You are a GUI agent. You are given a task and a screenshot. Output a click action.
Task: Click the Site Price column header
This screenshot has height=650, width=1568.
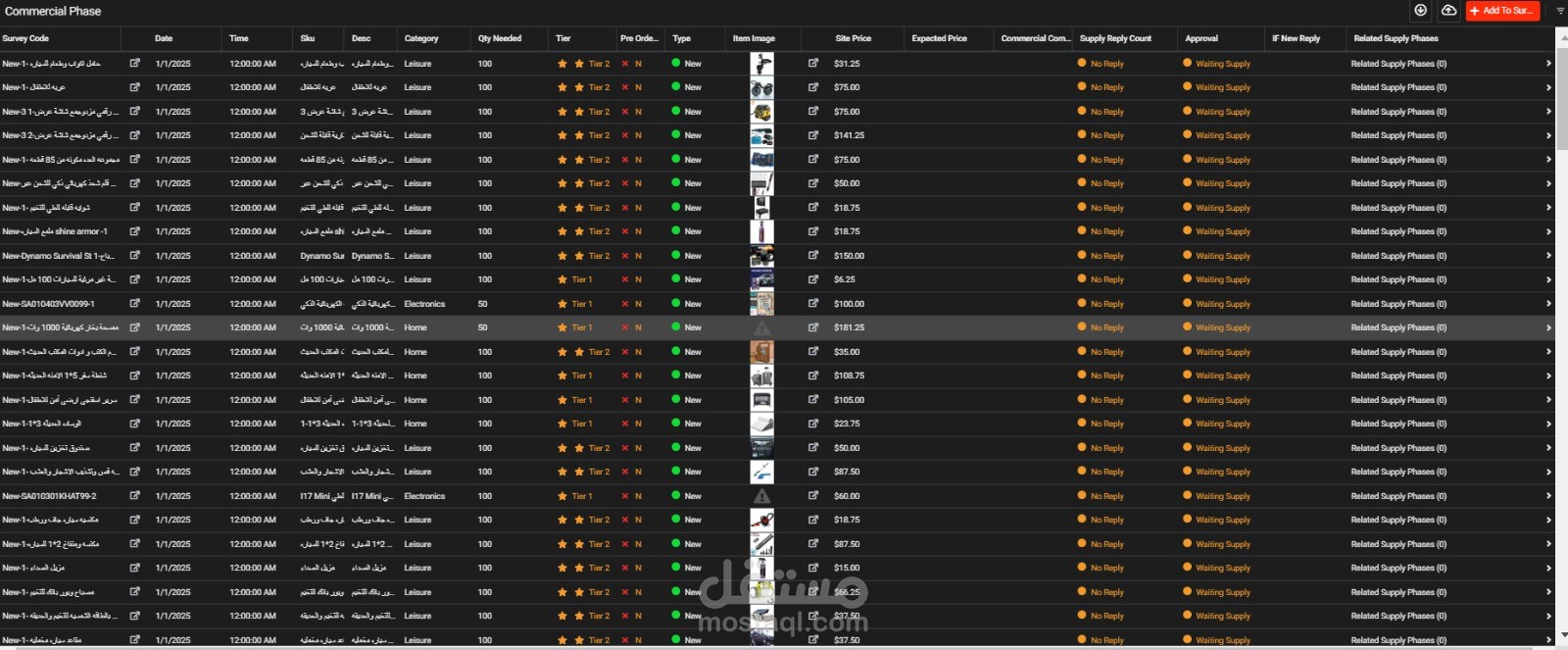point(854,38)
